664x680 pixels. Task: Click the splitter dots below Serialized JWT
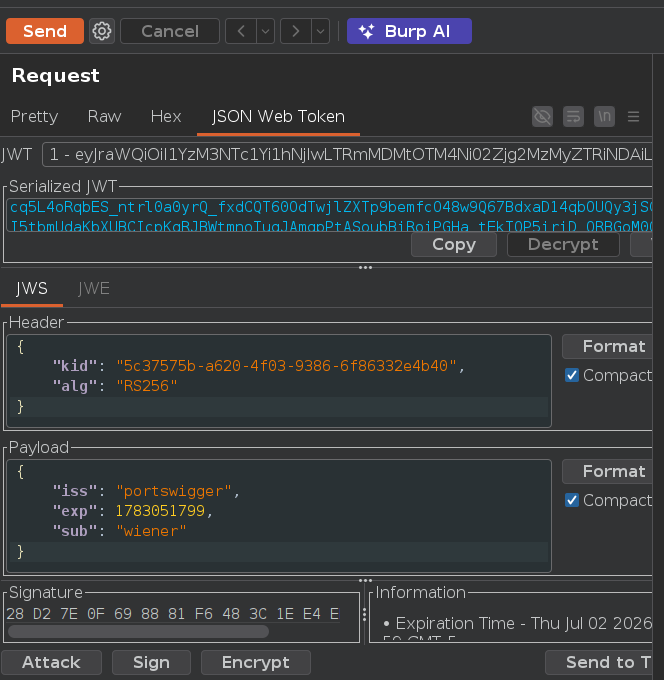[x=366, y=268]
